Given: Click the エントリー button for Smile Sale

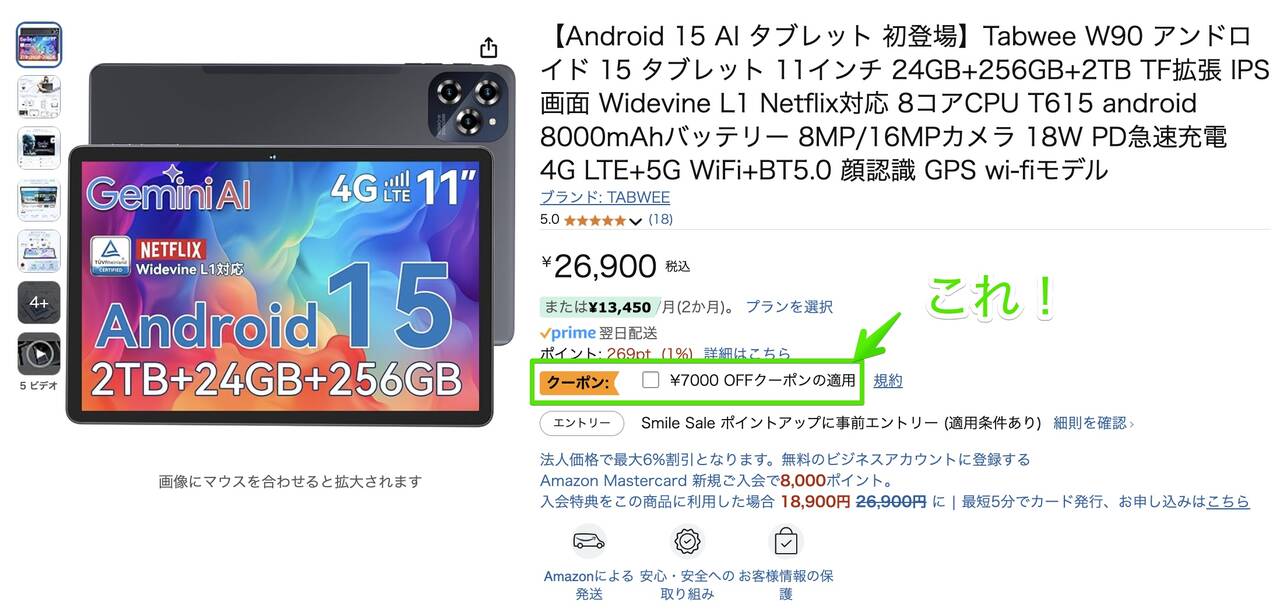Looking at the screenshot, I should pos(582,423).
